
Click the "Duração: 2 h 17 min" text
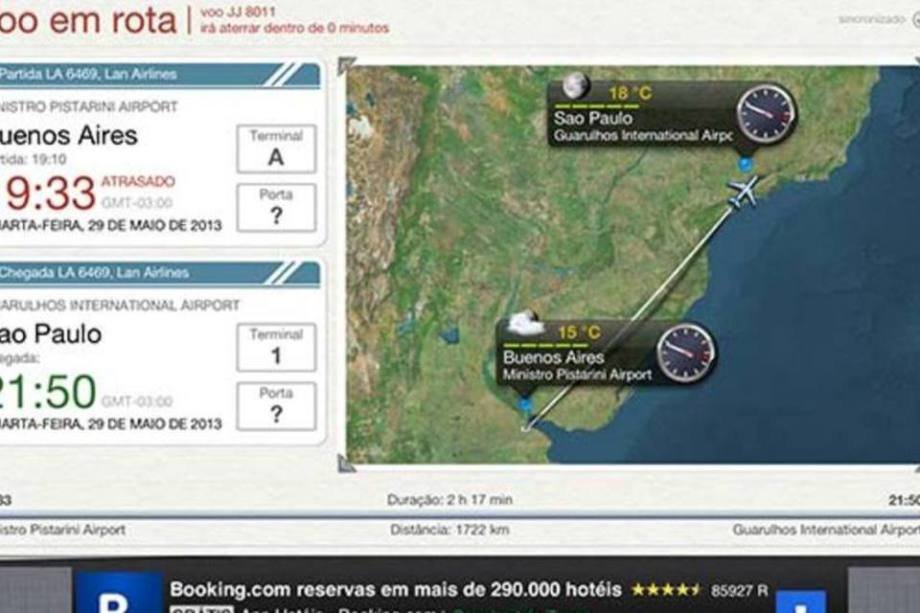(449, 500)
